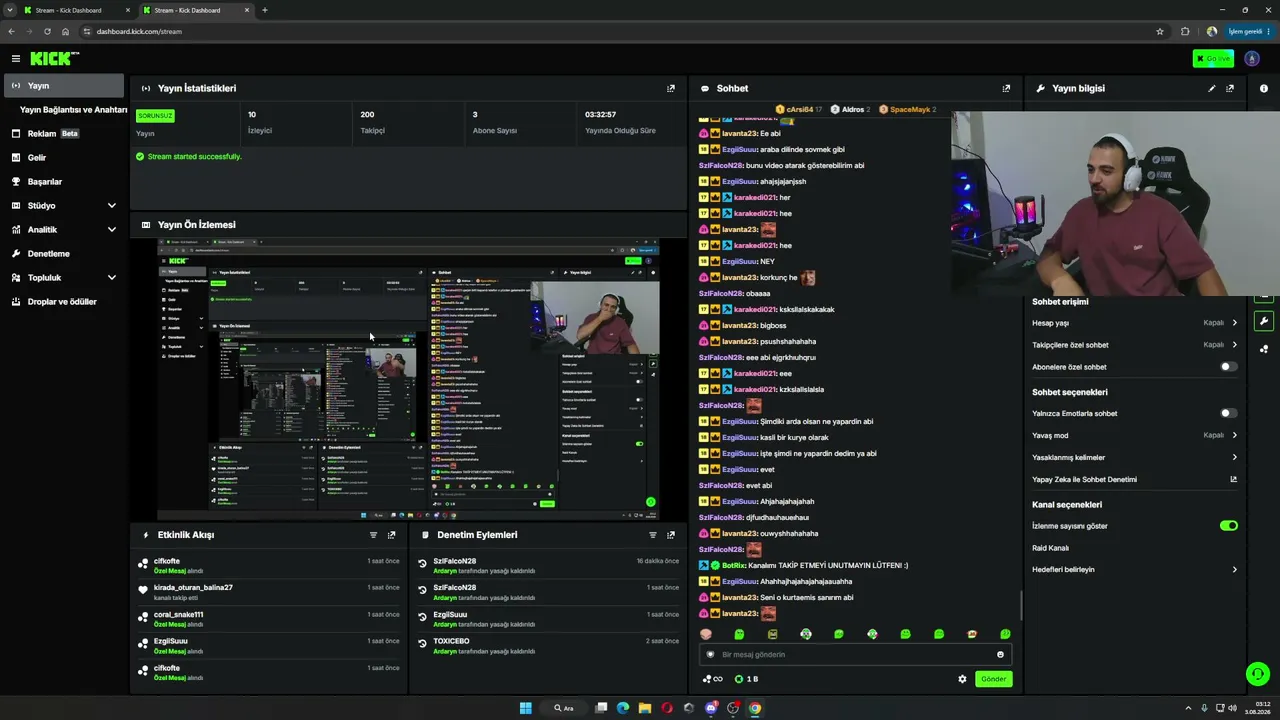Open the hamburger menu beside KICK logo
Viewport: 1280px width, 720px height.
16,59
